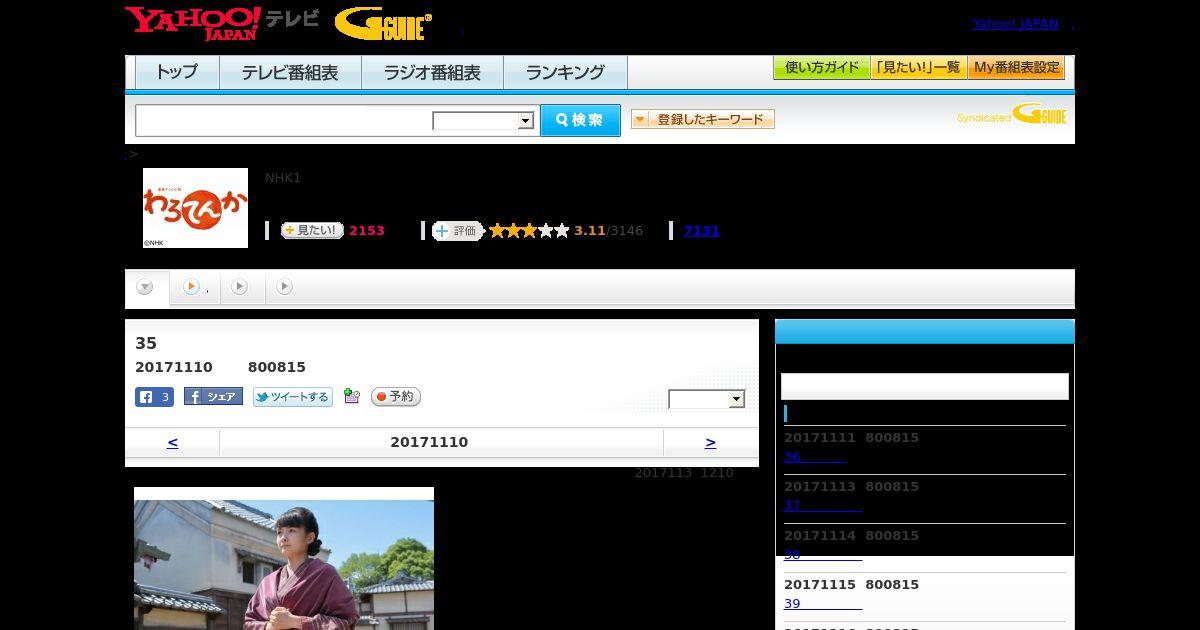Click the 20171110 date heading
The image size is (1200, 630).
point(429,442)
